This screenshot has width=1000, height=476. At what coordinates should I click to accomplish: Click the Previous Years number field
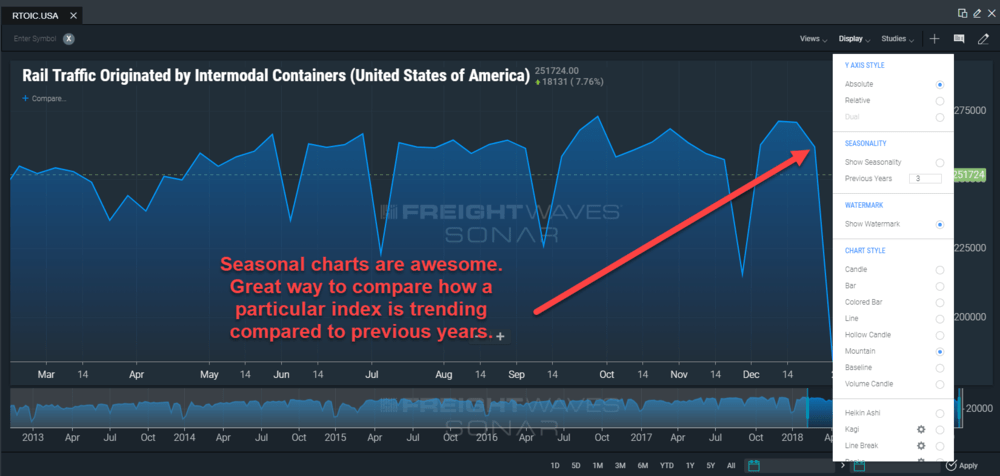point(925,179)
